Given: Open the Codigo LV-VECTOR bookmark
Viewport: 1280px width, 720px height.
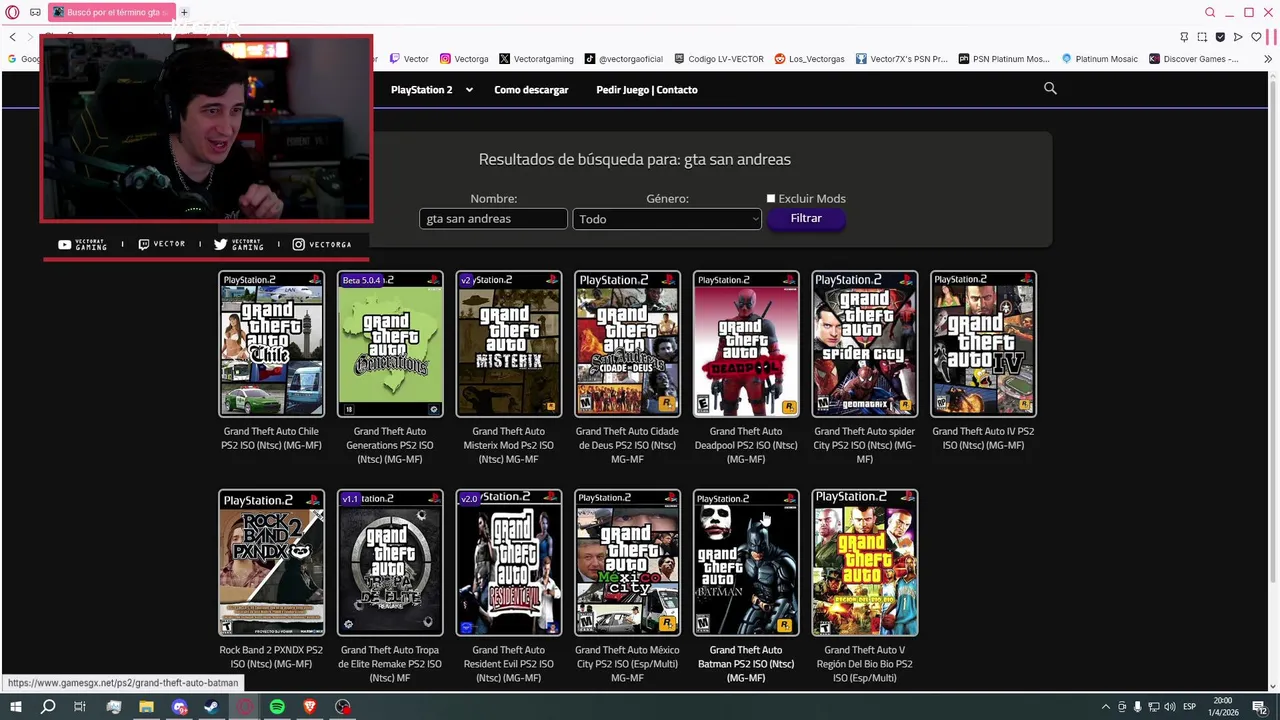Looking at the screenshot, I should pos(719,59).
